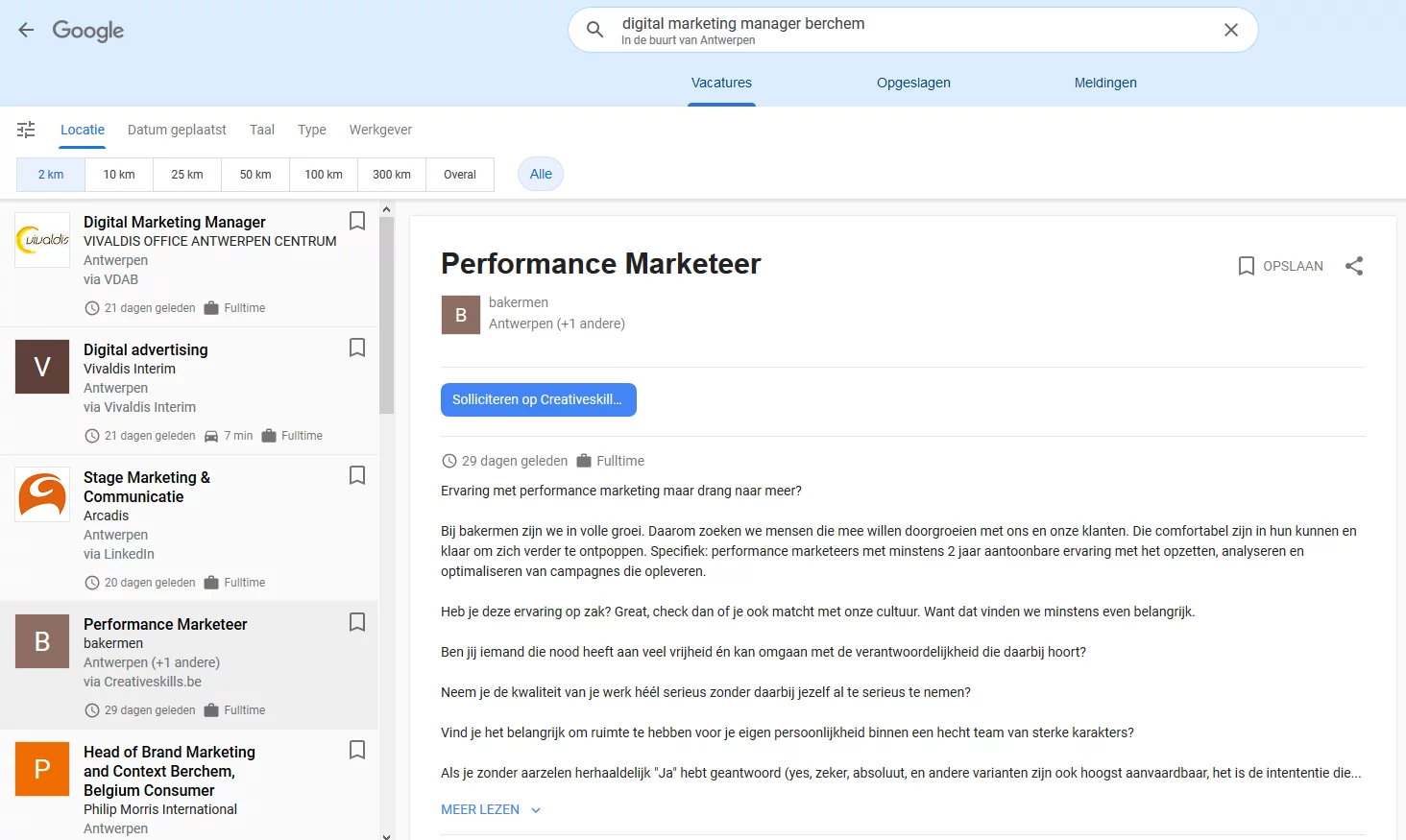1406x840 pixels.
Task: Choose the 100 km distance option
Action: click(x=324, y=175)
